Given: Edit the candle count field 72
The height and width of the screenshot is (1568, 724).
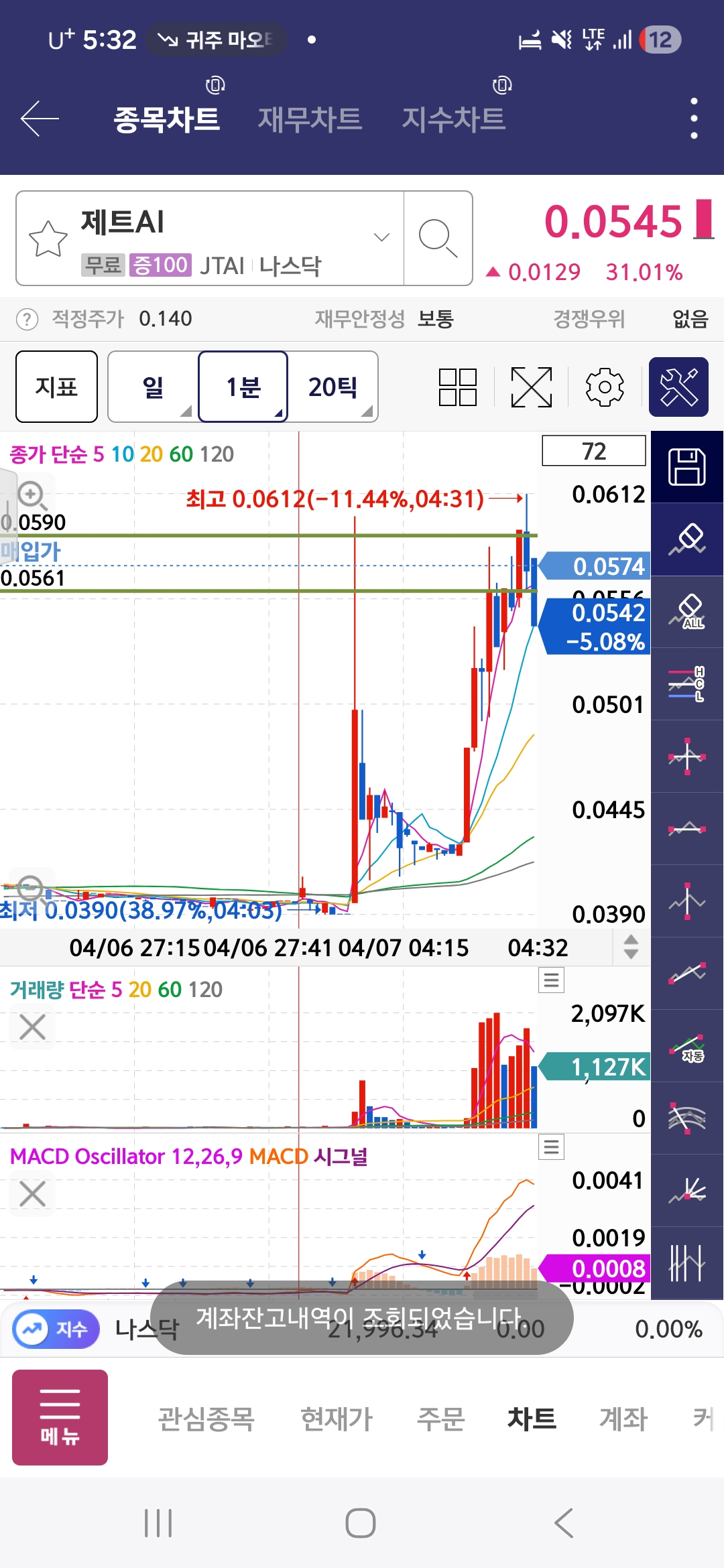Looking at the screenshot, I should (594, 451).
